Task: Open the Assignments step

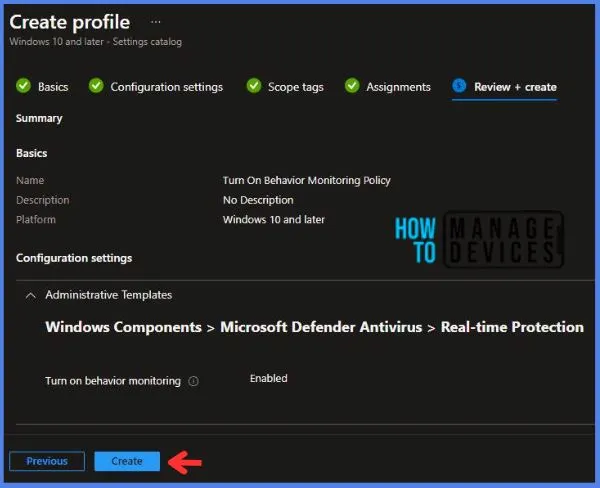Action: pos(398,87)
